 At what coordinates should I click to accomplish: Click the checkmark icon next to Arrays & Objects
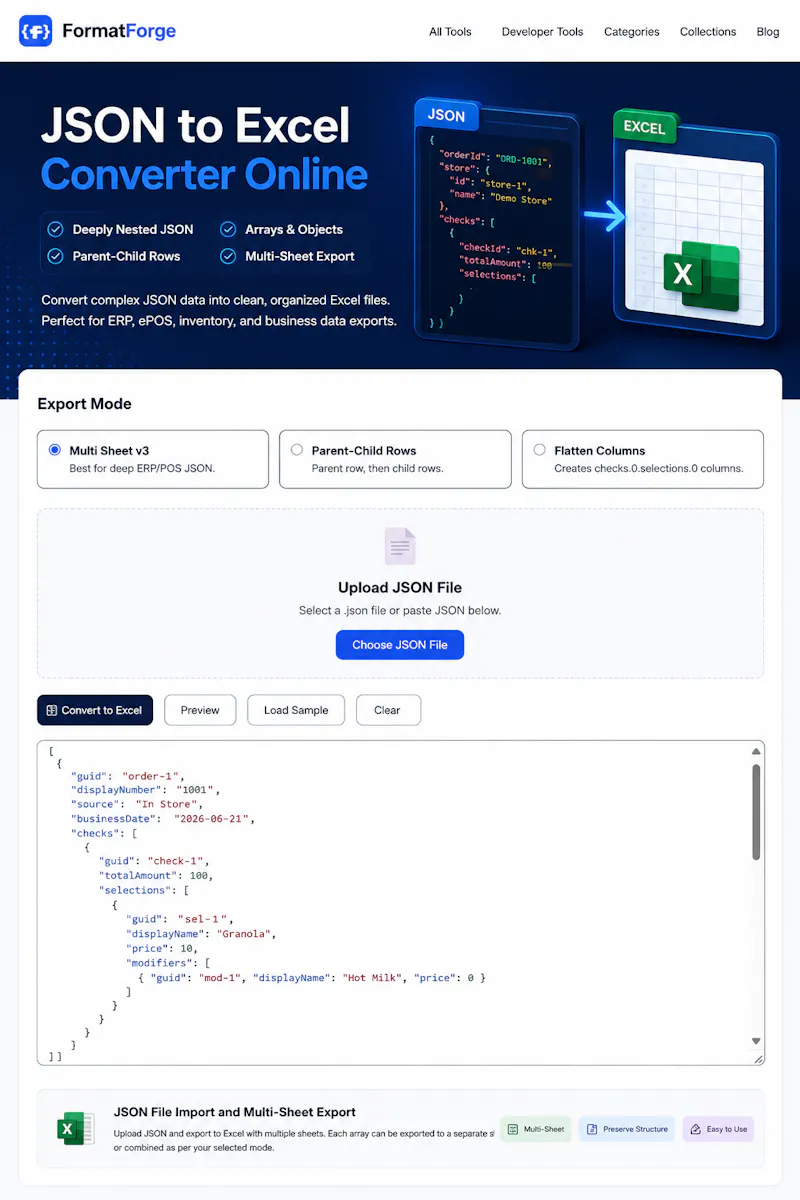228,229
